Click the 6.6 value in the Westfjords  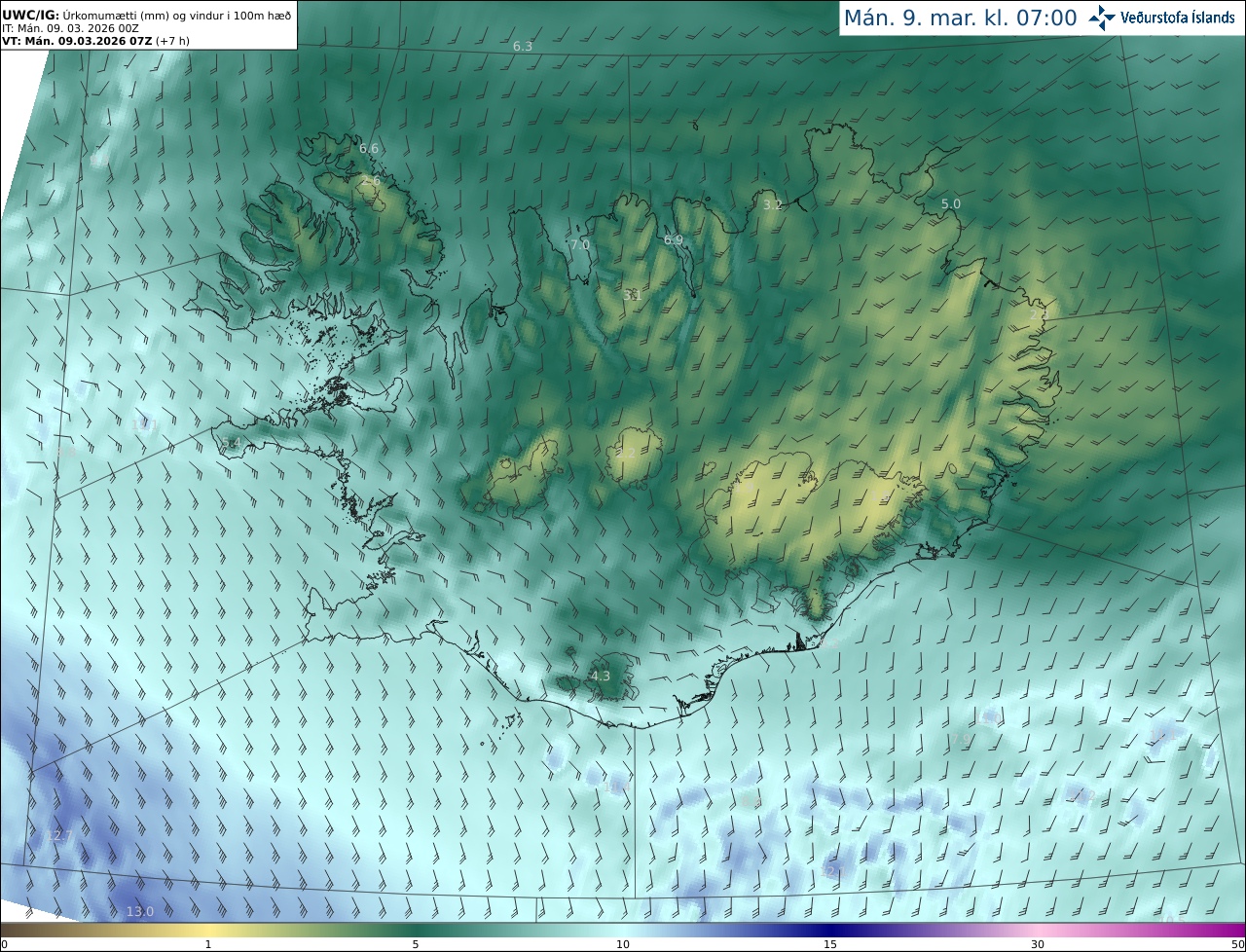click(369, 148)
